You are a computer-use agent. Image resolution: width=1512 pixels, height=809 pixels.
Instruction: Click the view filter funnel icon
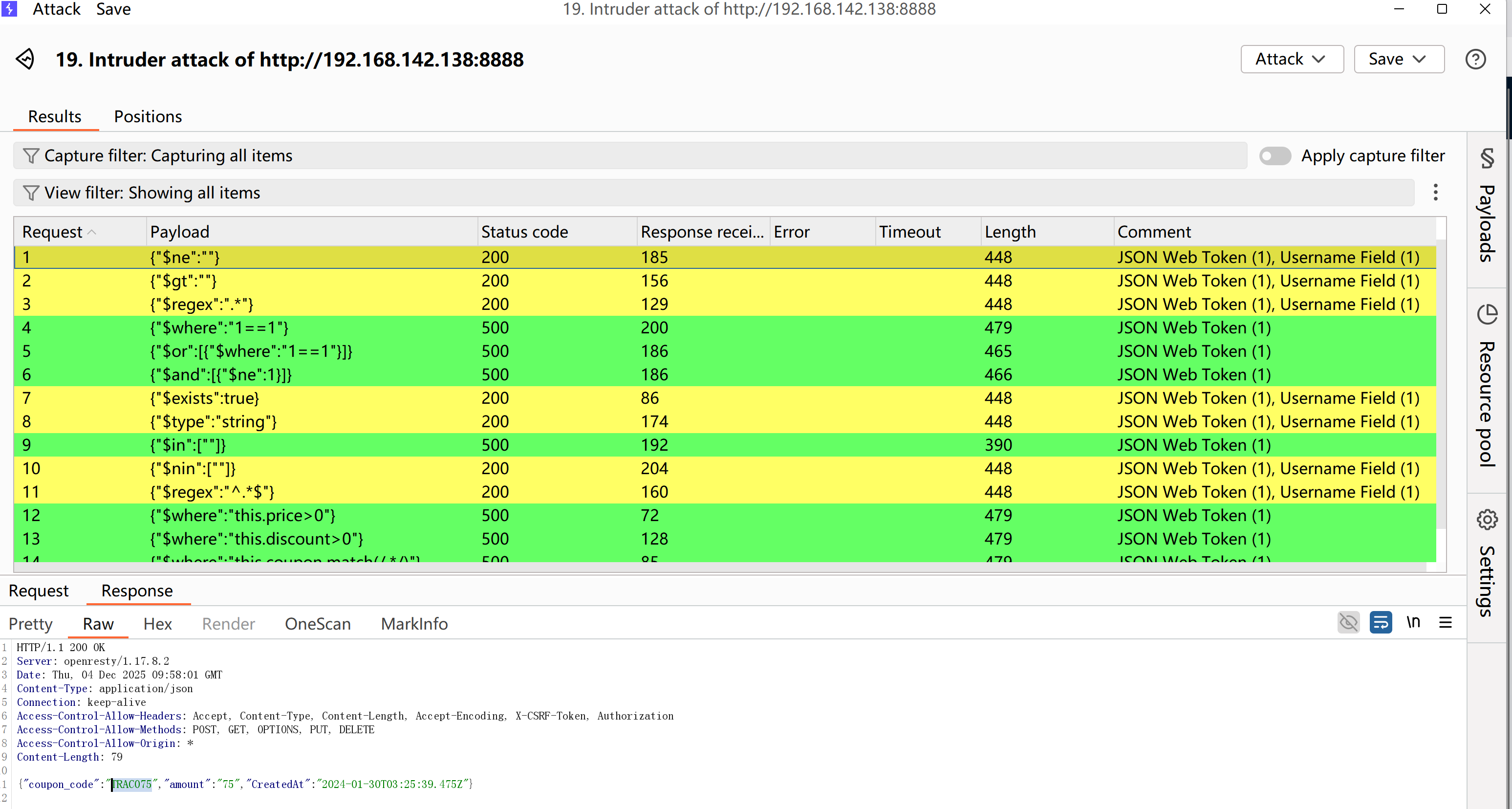click(x=30, y=193)
